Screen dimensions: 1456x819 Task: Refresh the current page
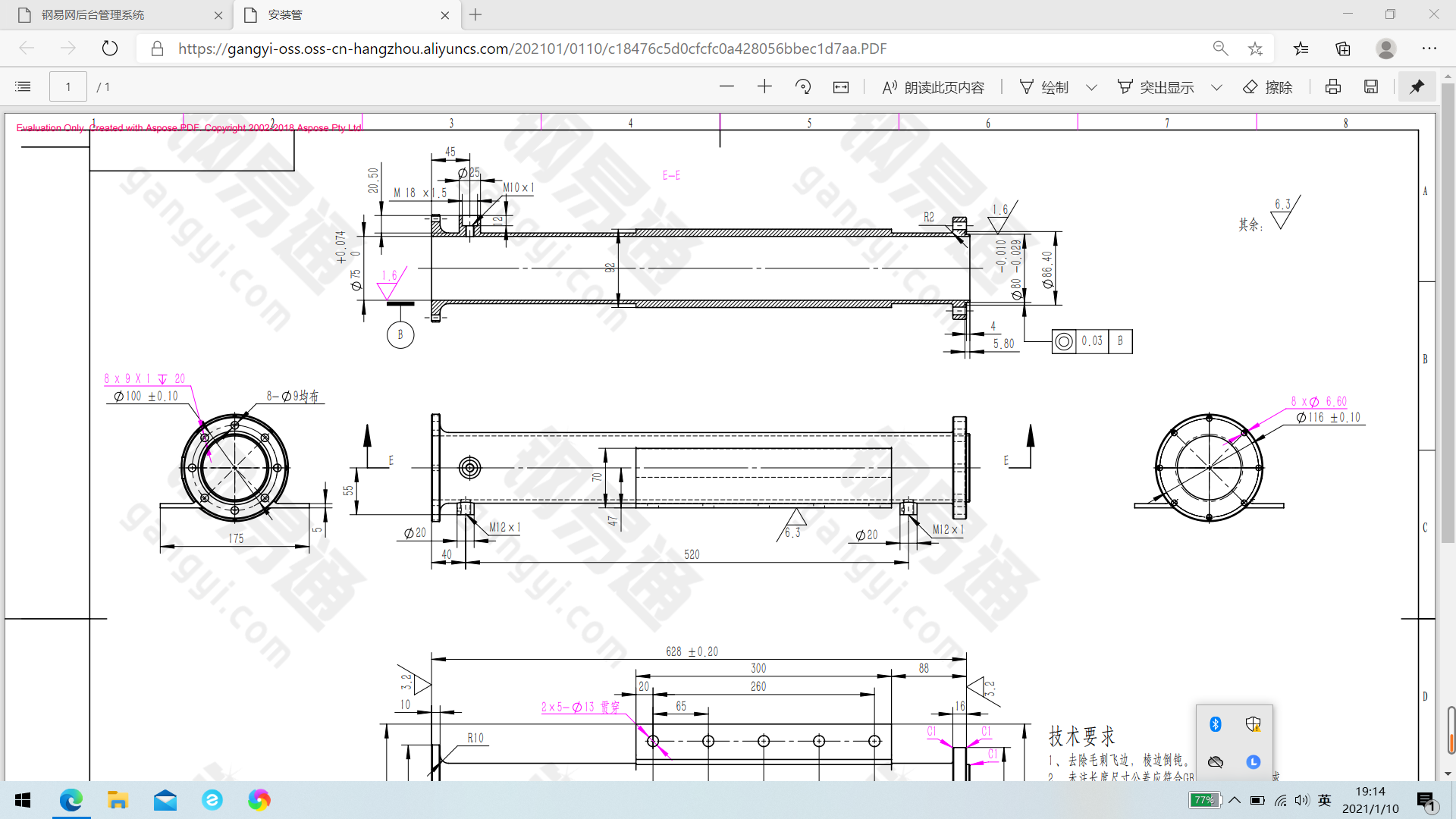click(110, 49)
